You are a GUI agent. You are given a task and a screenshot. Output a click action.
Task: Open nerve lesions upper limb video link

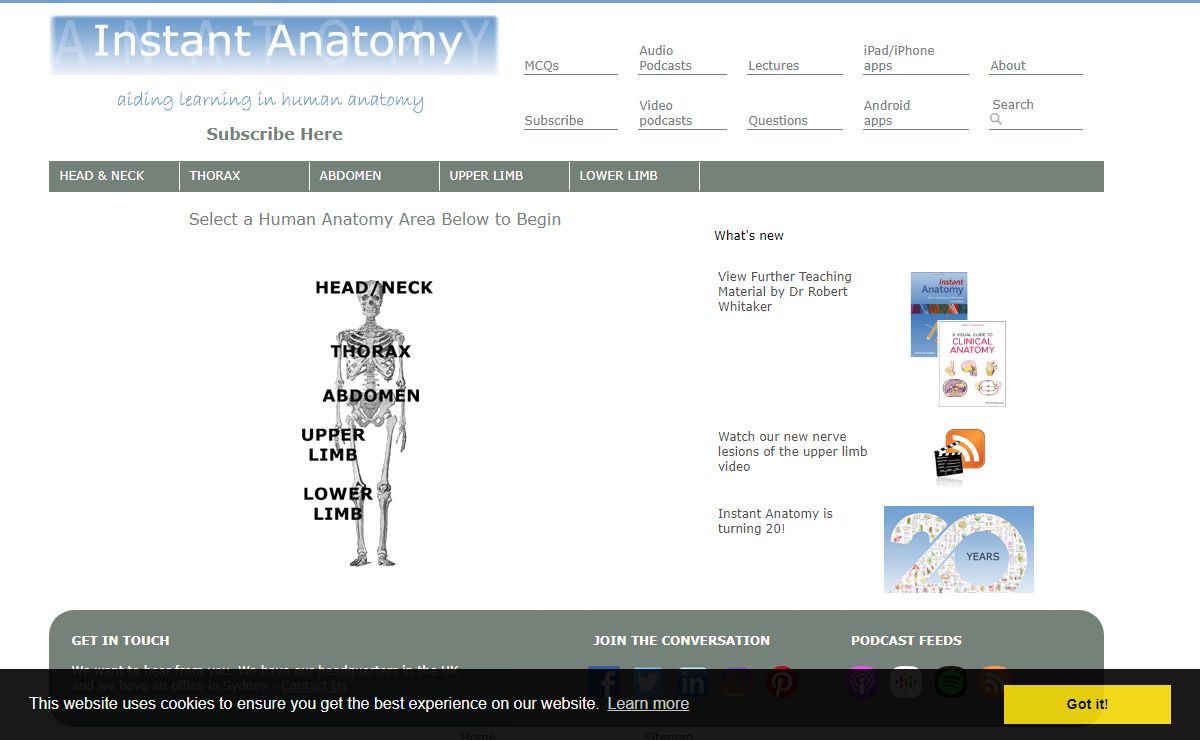click(x=792, y=452)
